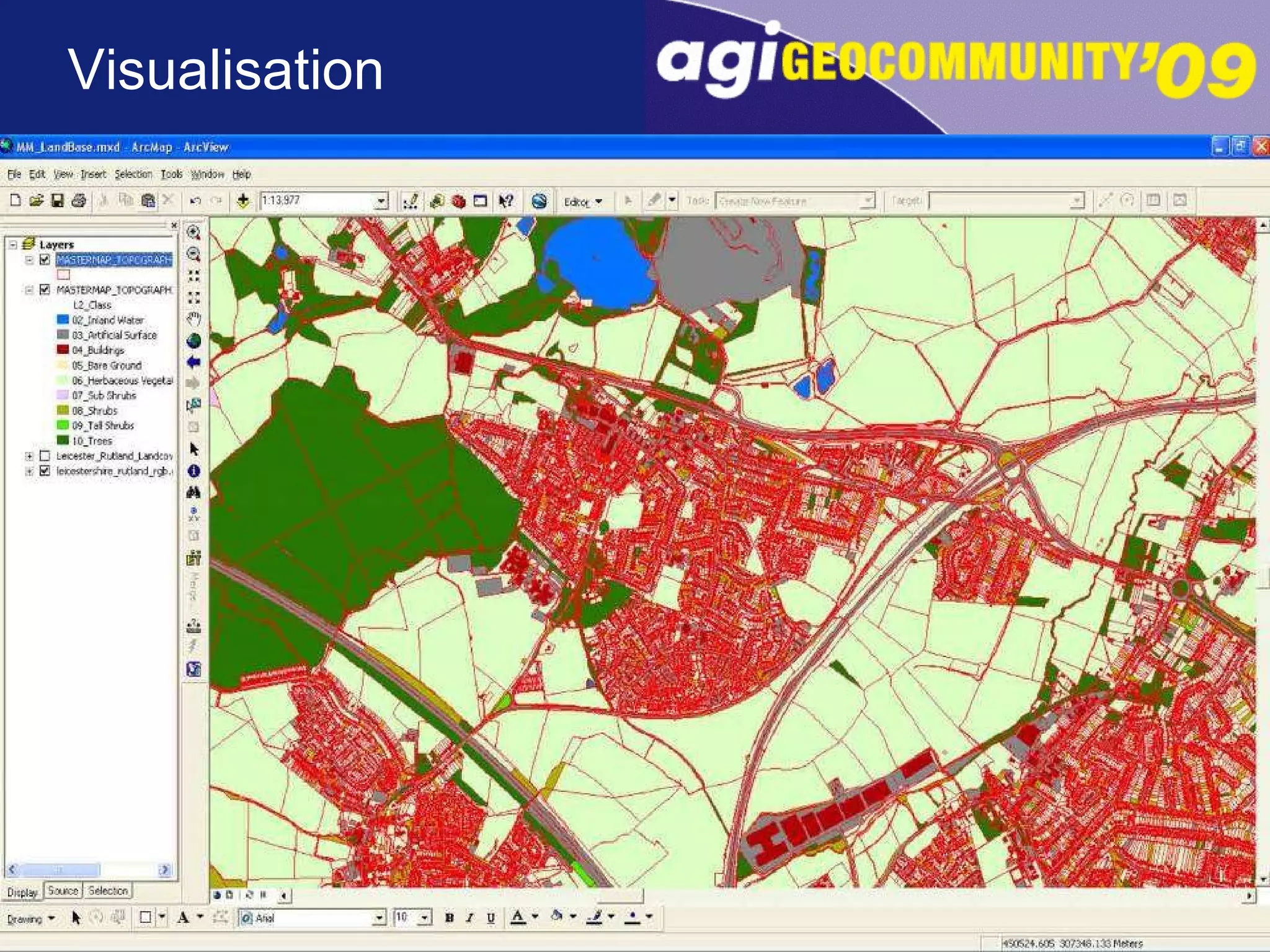Open the Selection menu
This screenshot has height=952, width=1270.
point(133,174)
